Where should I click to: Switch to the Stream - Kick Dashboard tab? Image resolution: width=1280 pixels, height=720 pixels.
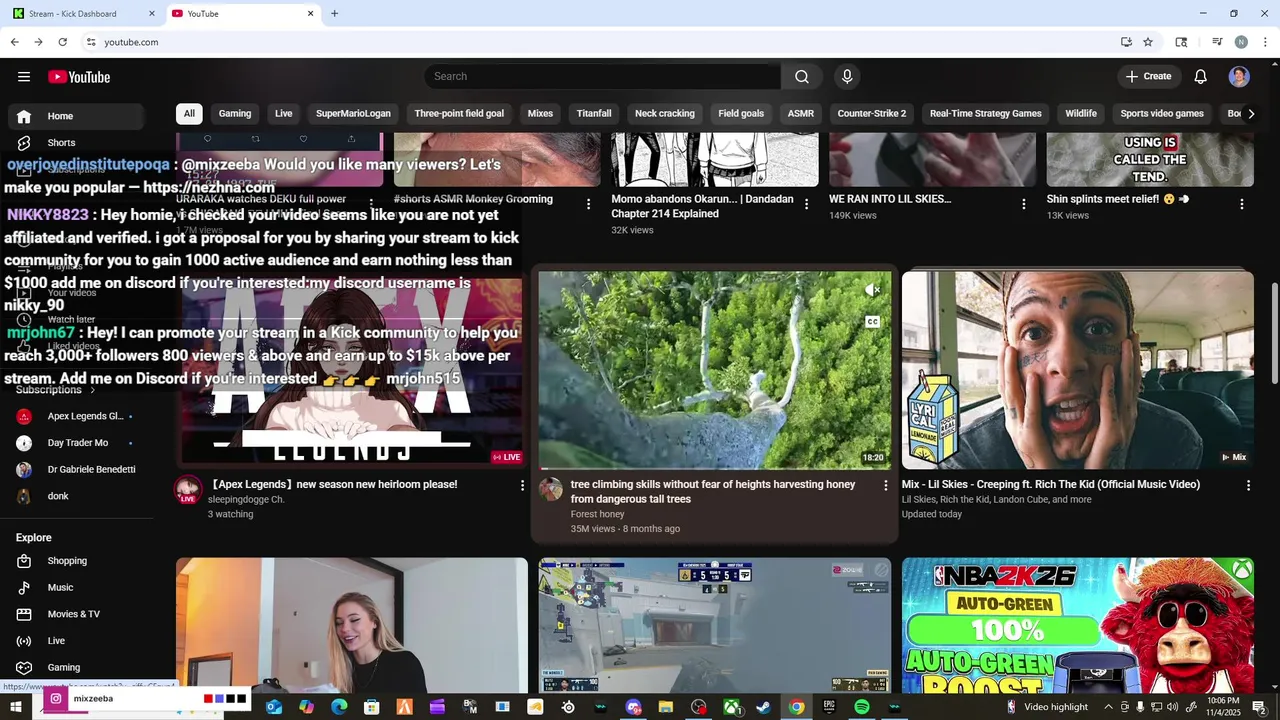click(x=82, y=14)
